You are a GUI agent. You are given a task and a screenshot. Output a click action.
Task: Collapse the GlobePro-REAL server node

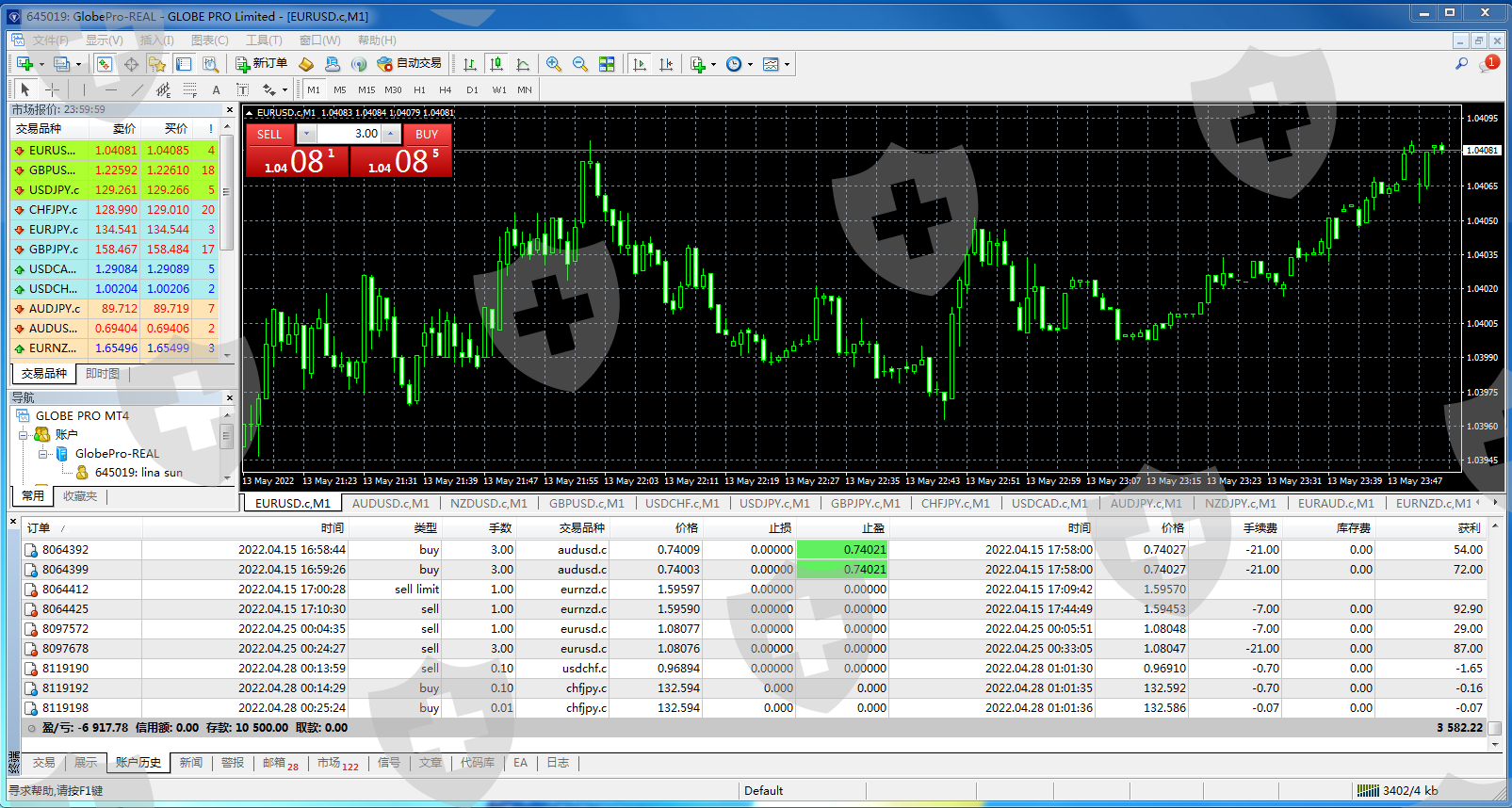(43, 454)
